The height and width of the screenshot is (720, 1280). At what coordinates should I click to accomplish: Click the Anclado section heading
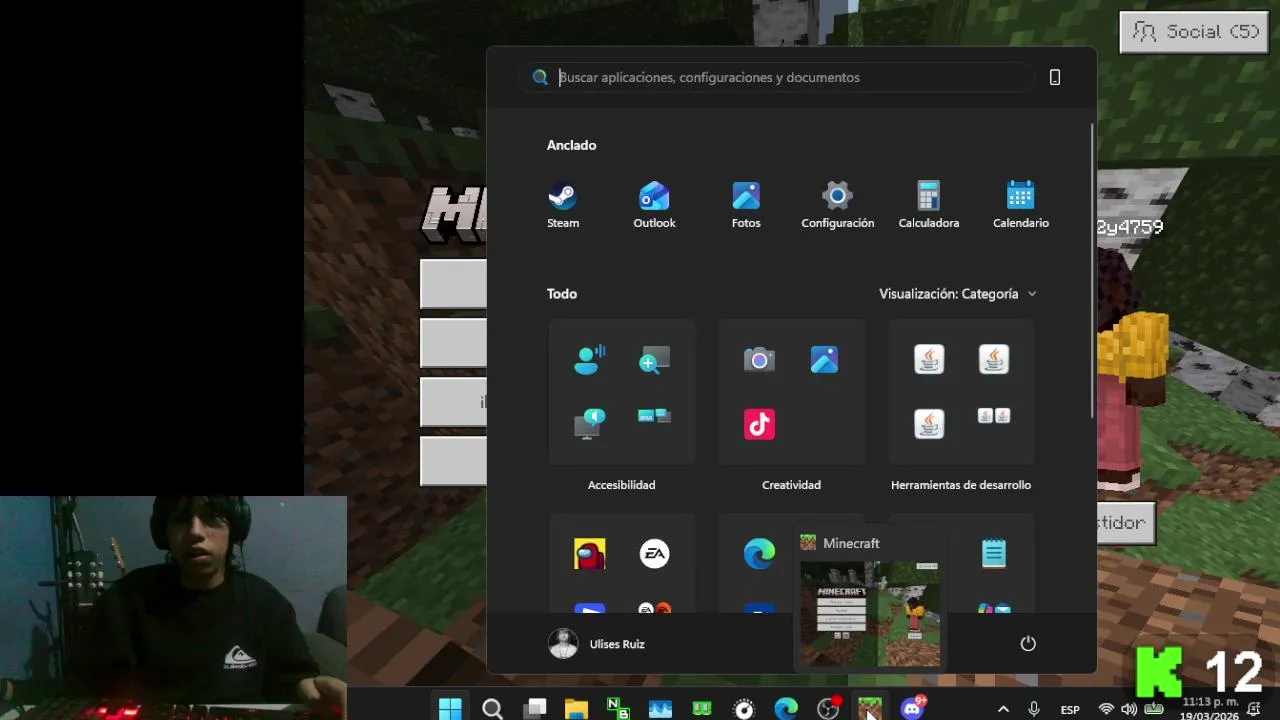[571, 145]
